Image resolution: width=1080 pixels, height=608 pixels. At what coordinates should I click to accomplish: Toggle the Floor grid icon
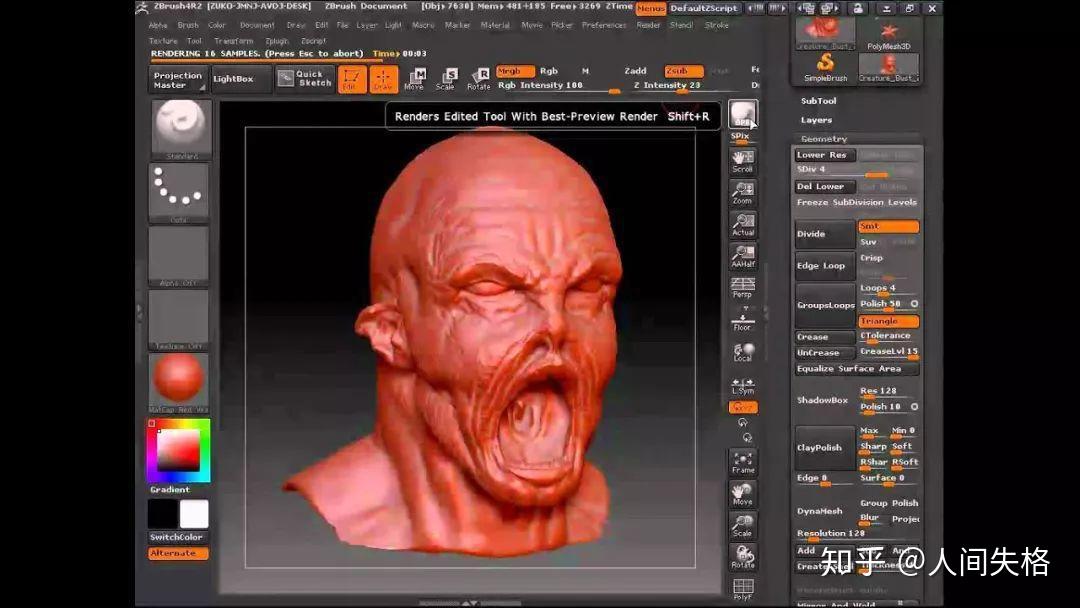[x=742, y=318]
